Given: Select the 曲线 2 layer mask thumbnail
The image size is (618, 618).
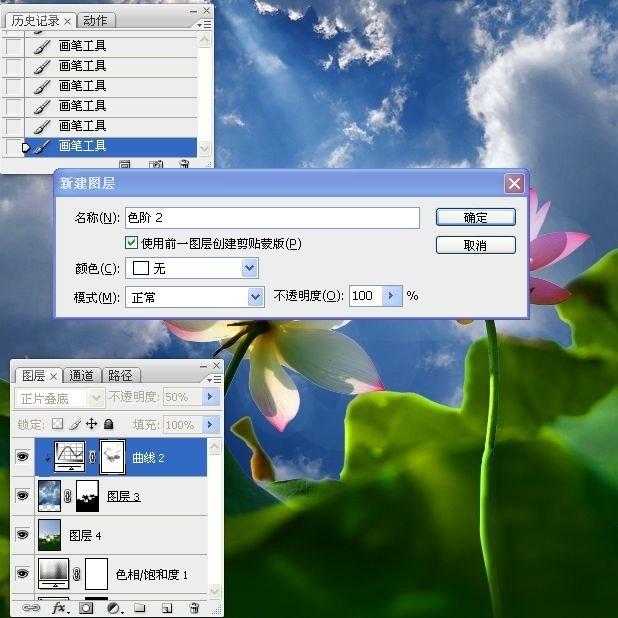Looking at the screenshot, I should click(x=113, y=457).
